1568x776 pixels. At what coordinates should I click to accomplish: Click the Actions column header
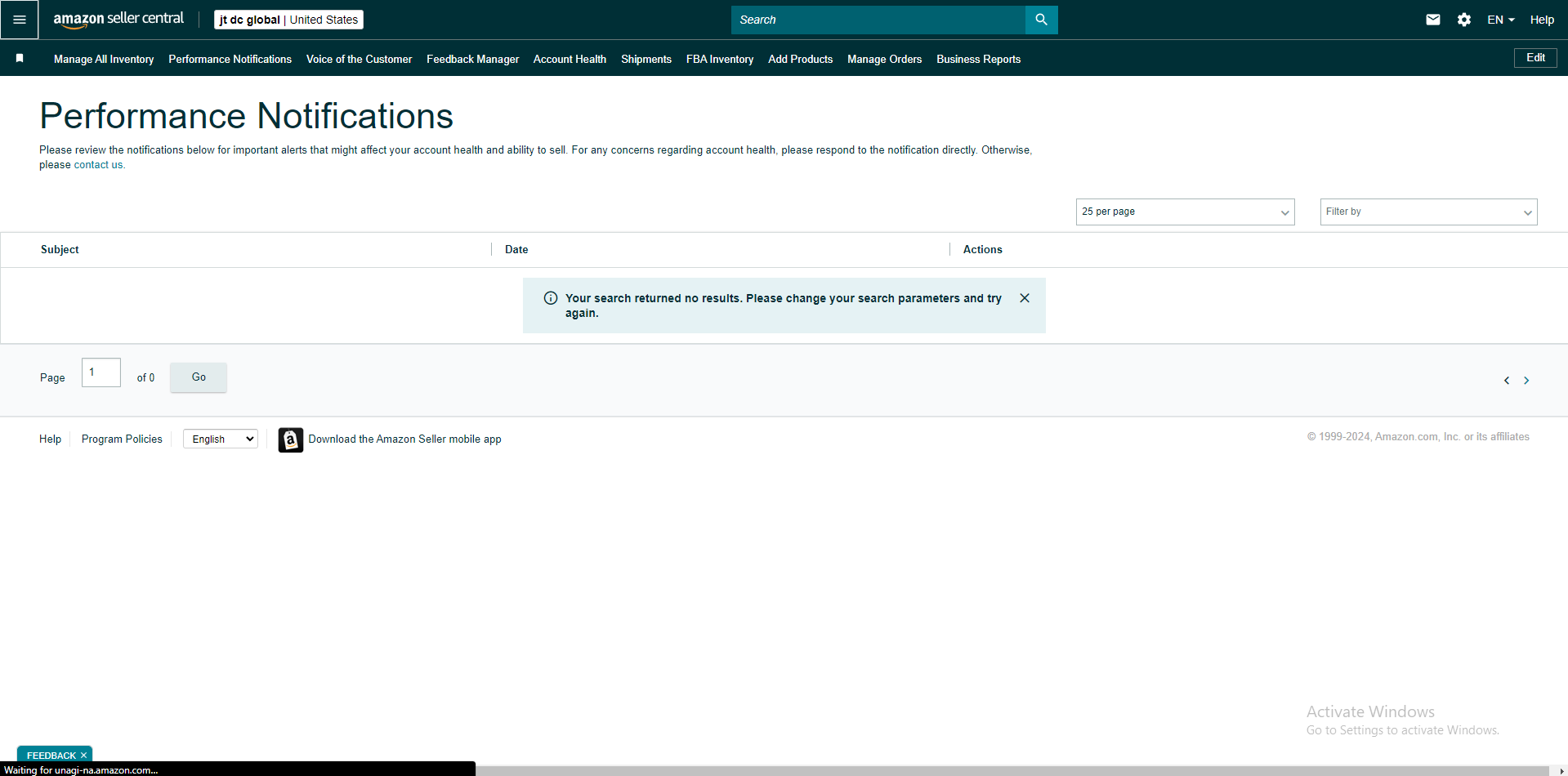tap(982, 250)
